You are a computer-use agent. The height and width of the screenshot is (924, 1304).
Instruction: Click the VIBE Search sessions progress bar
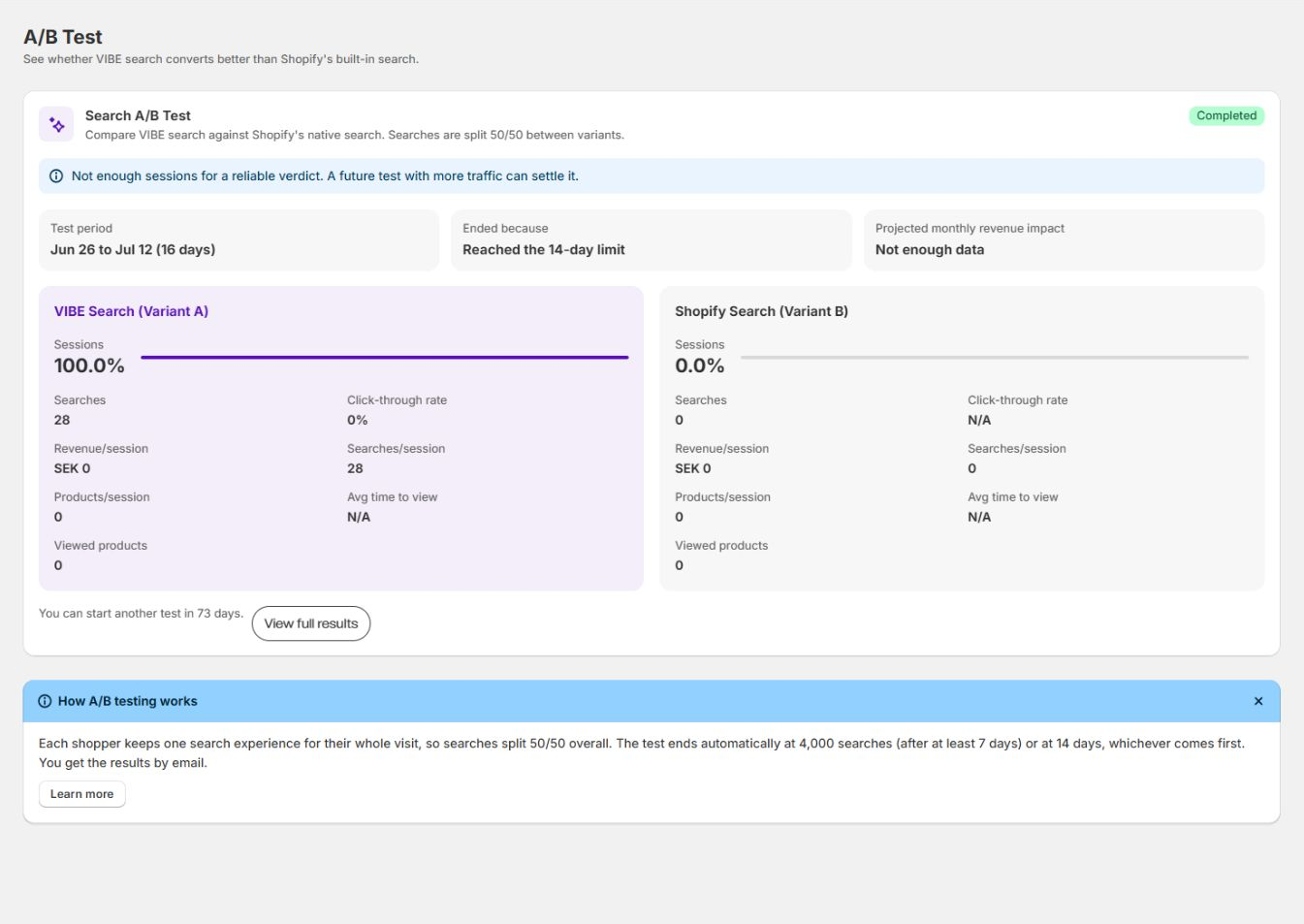[x=385, y=357]
